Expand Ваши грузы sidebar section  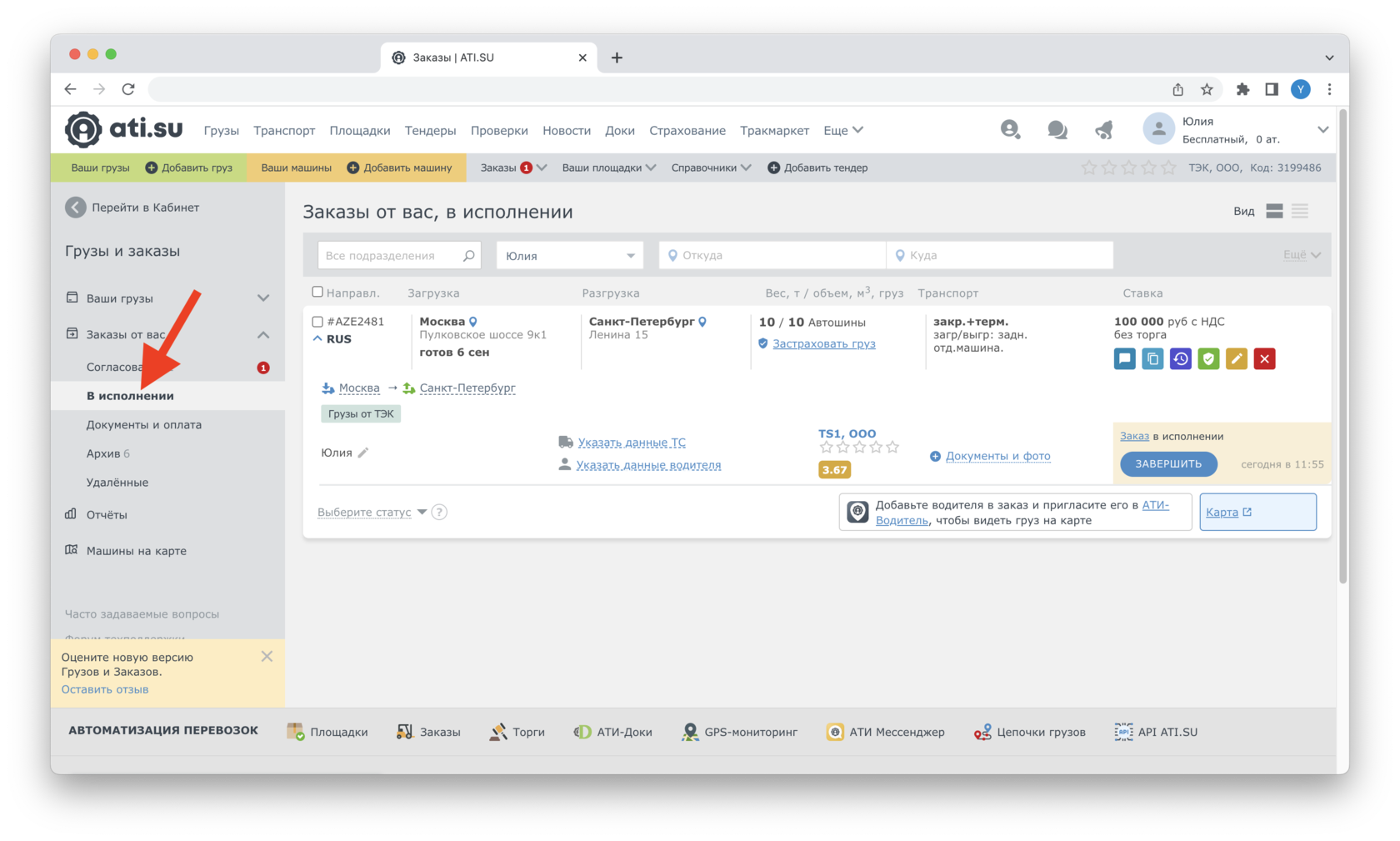tap(263, 298)
